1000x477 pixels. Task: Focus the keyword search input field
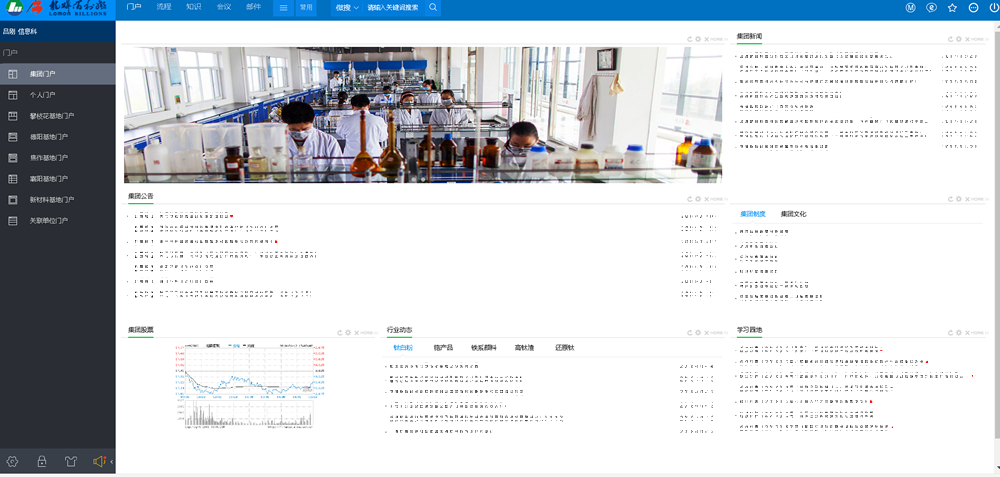(393, 8)
